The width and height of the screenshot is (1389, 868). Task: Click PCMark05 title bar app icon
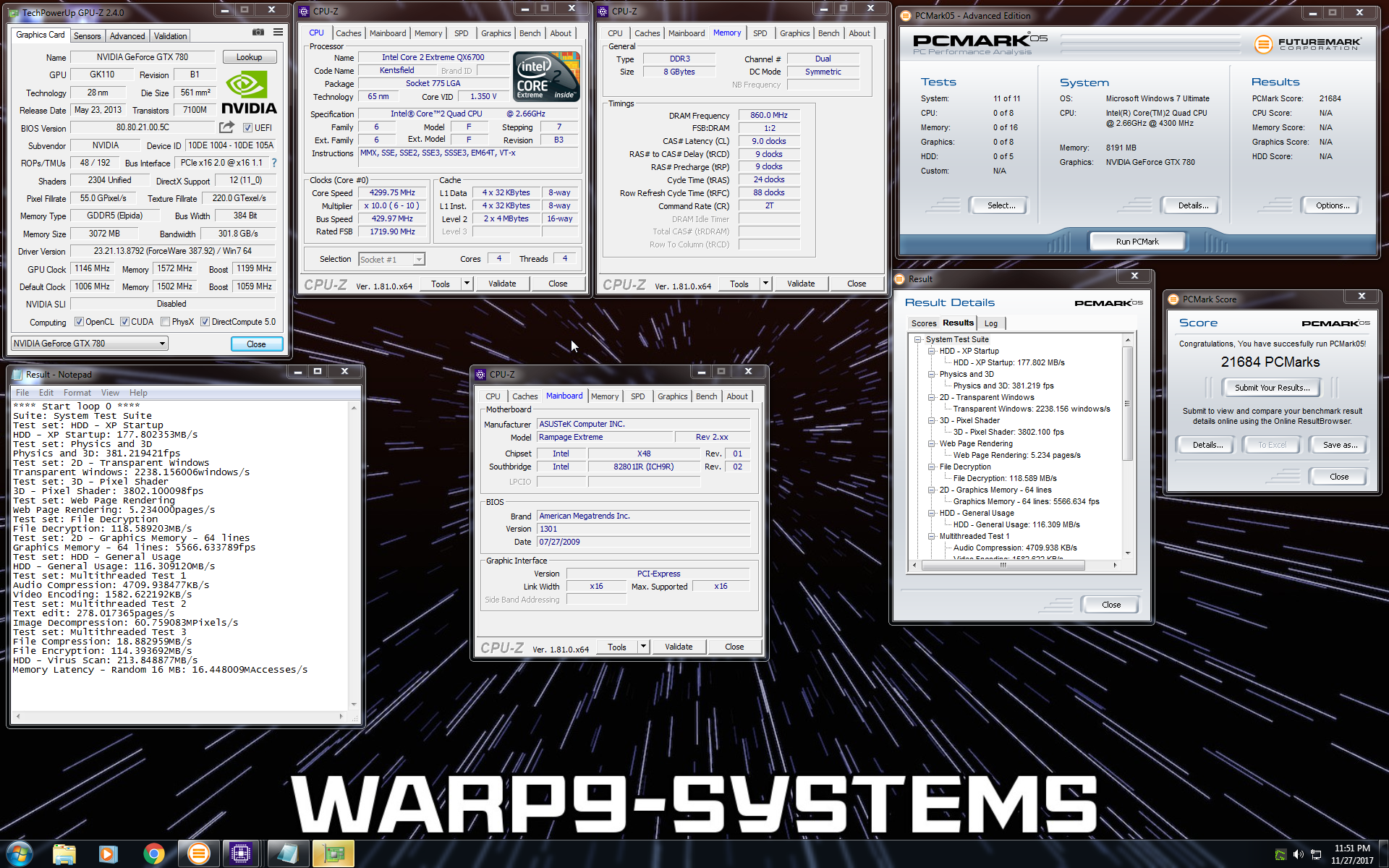[905, 15]
